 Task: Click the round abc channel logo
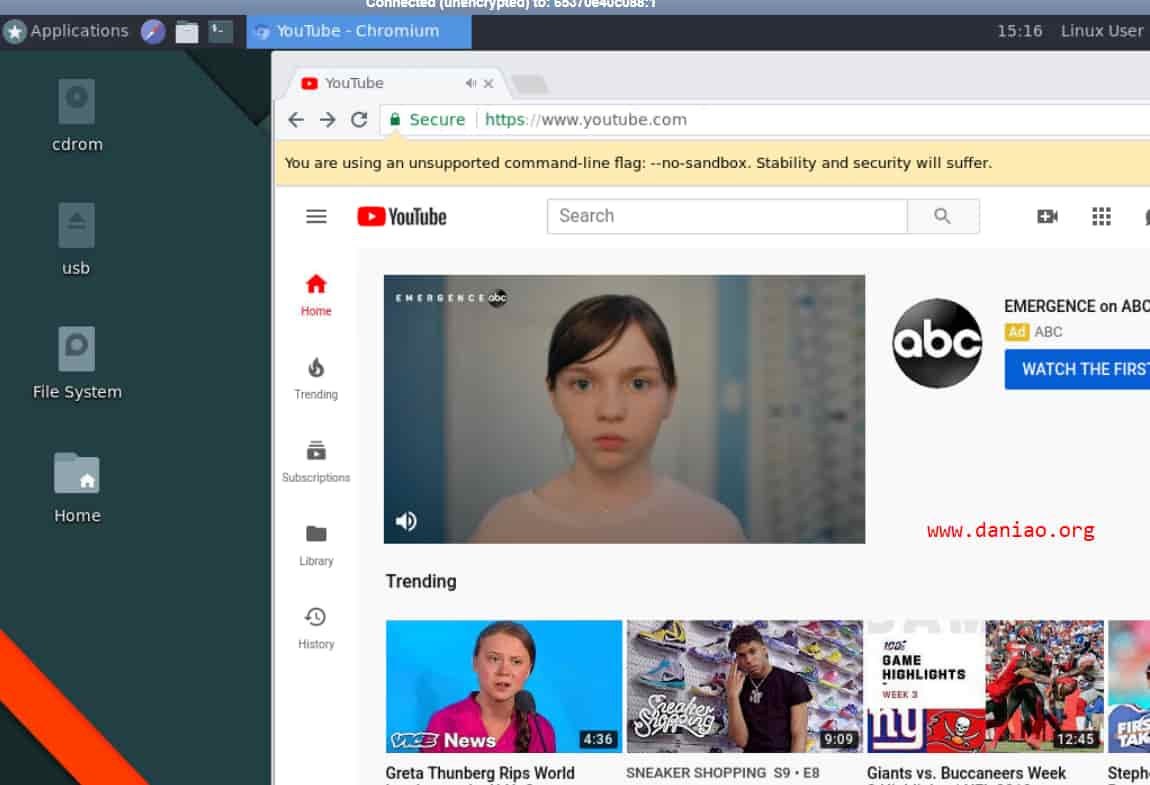pyautogui.click(x=937, y=343)
